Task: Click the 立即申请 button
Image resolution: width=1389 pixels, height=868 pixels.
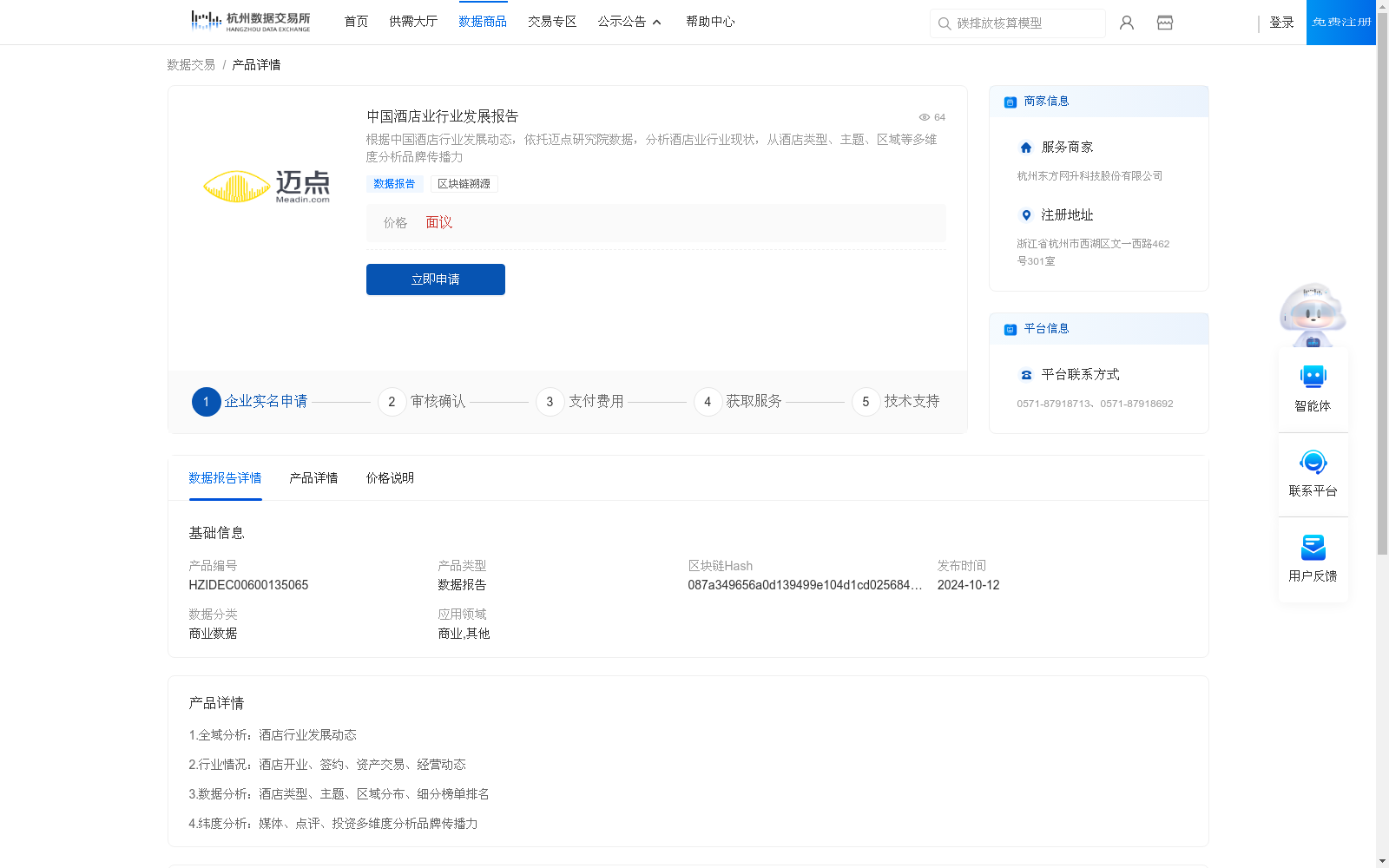Action: pyautogui.click(x=436, y=279)
